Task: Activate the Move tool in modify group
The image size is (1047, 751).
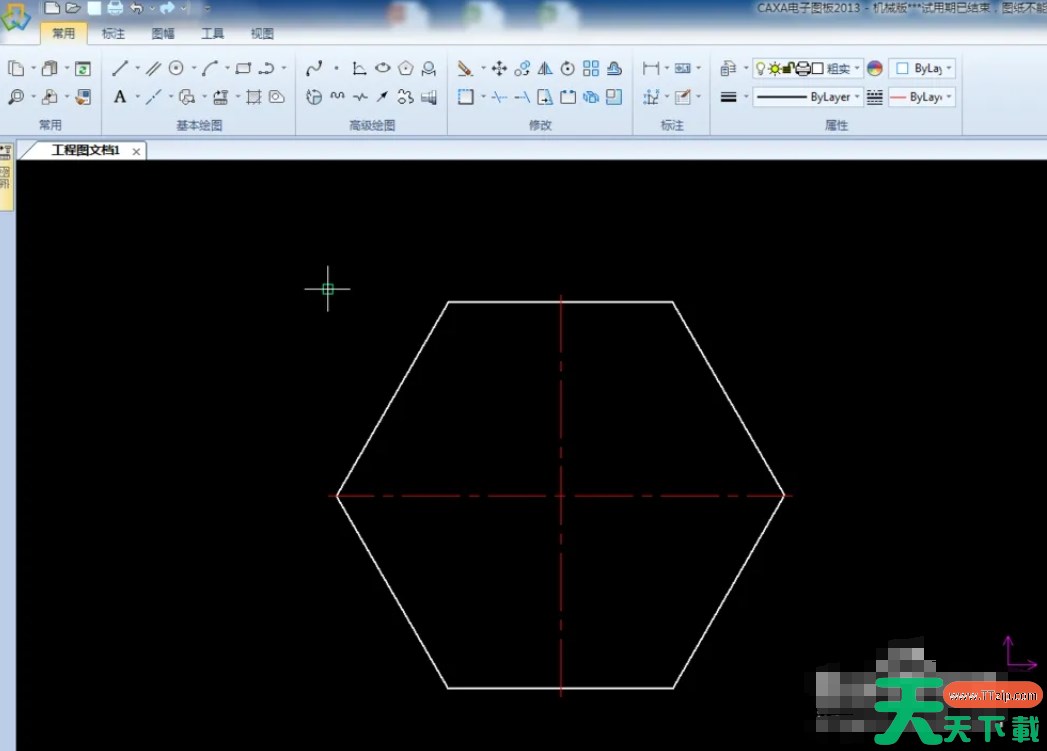Action: point(499,68)
